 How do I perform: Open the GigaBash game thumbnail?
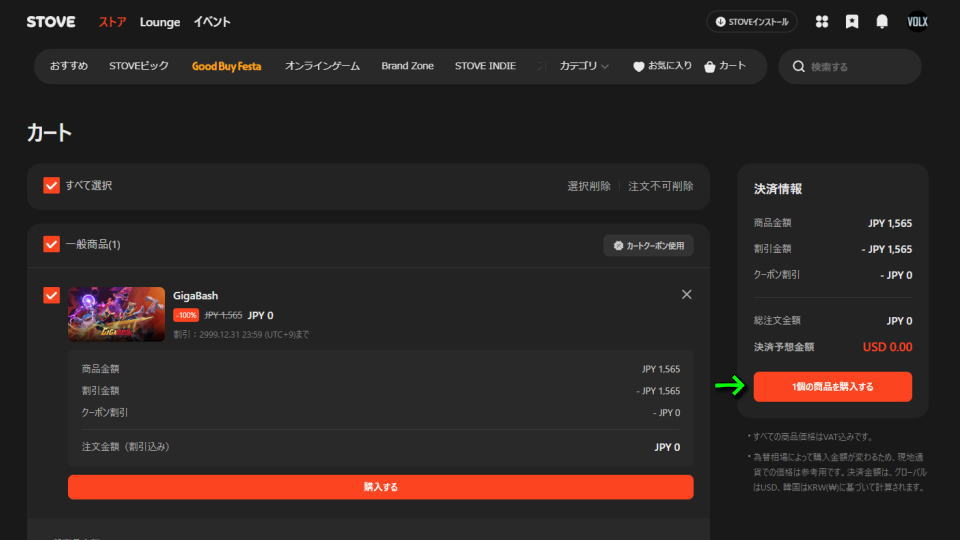tap(116, 314)
